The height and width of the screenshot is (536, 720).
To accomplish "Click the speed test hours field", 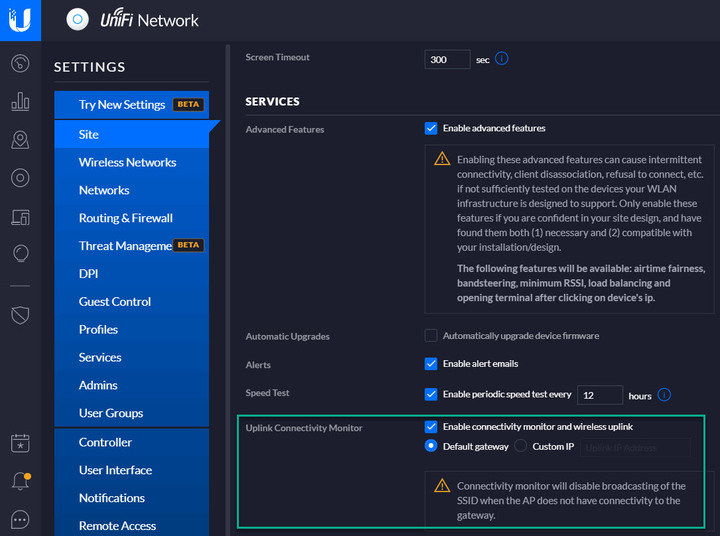I will [x=600, y=395].
